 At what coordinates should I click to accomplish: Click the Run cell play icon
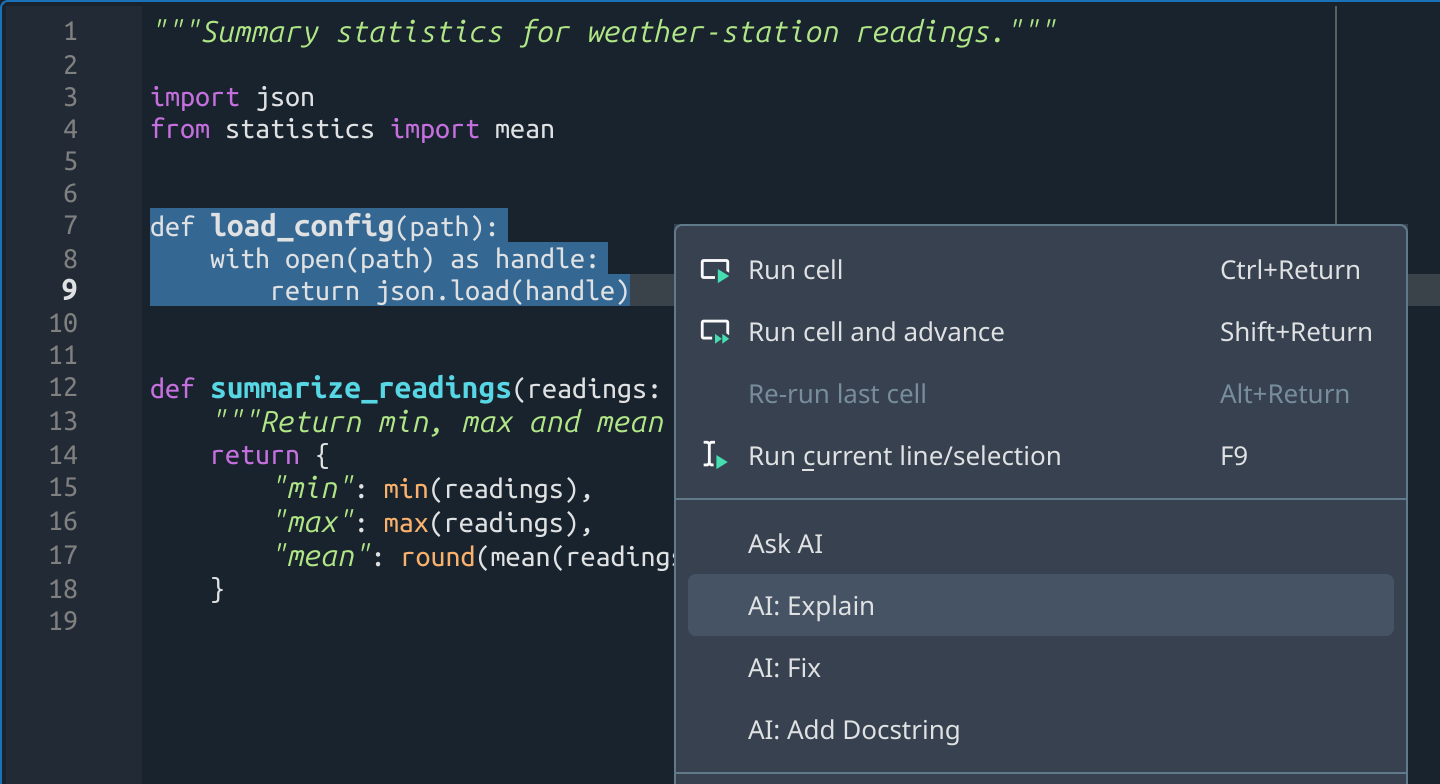pos(715,270)
